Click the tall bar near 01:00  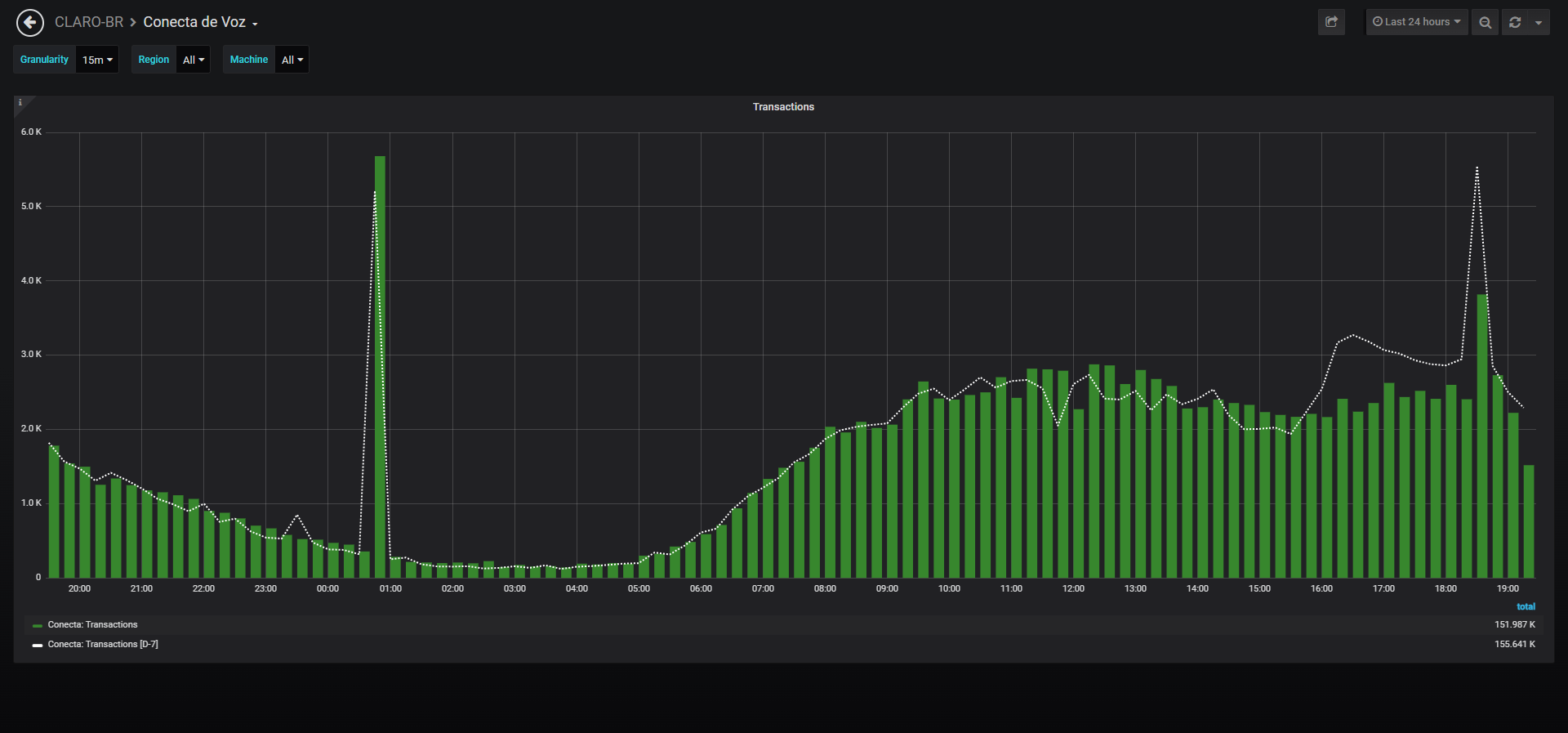380,367
